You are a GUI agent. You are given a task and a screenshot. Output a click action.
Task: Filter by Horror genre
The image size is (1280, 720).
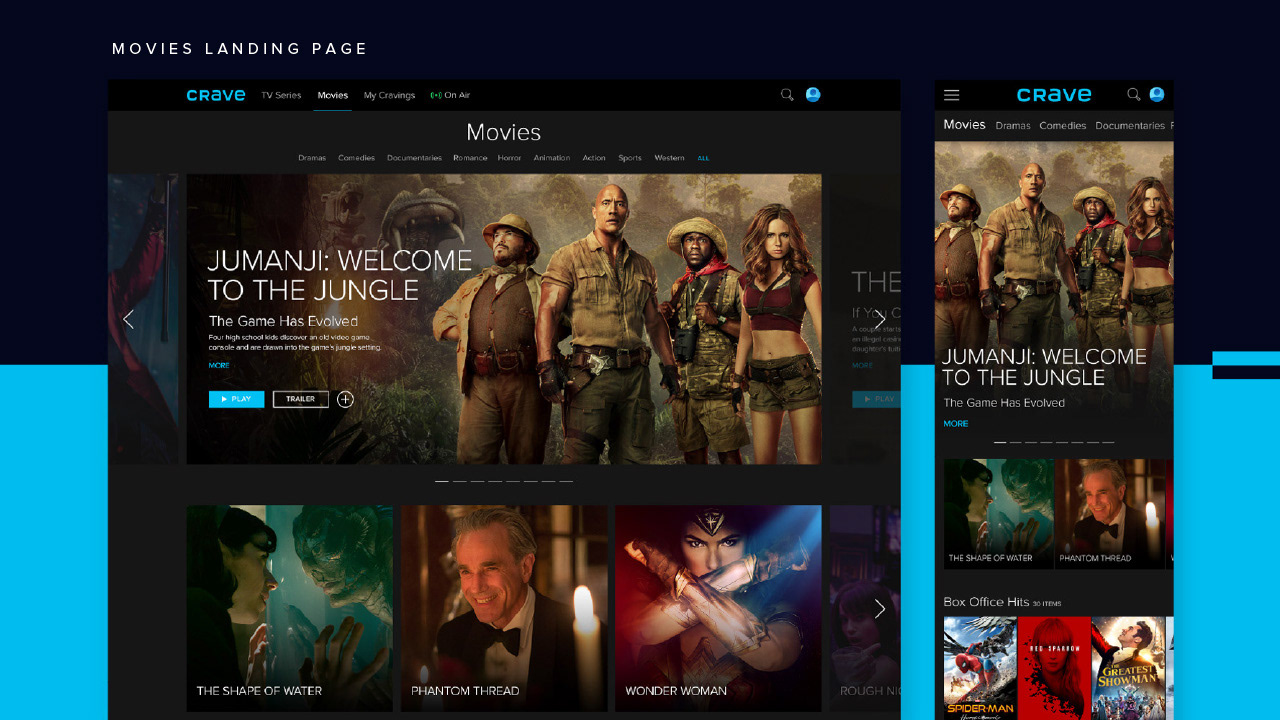point(510,158)
